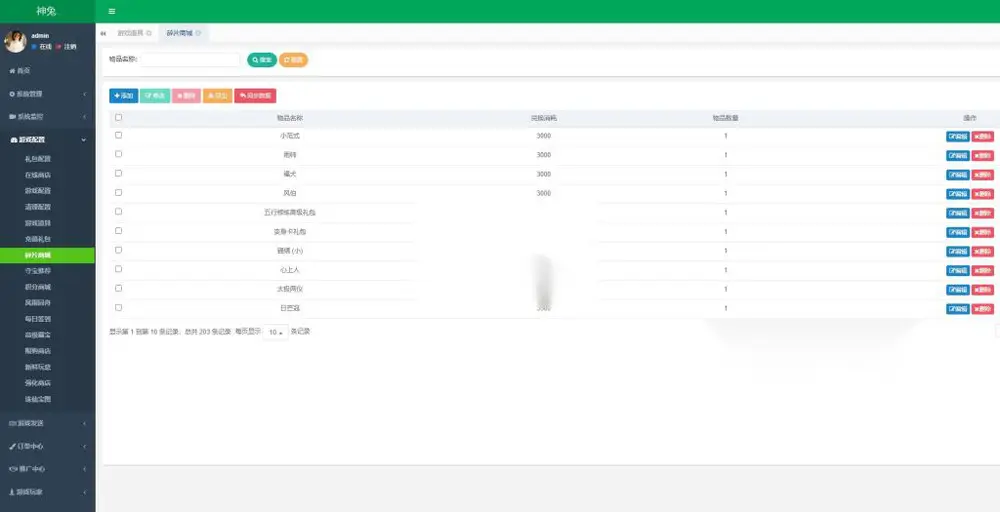Open 在线商店 in the sidebar
Screen dimensions: 1000x512
coord(38,175)
